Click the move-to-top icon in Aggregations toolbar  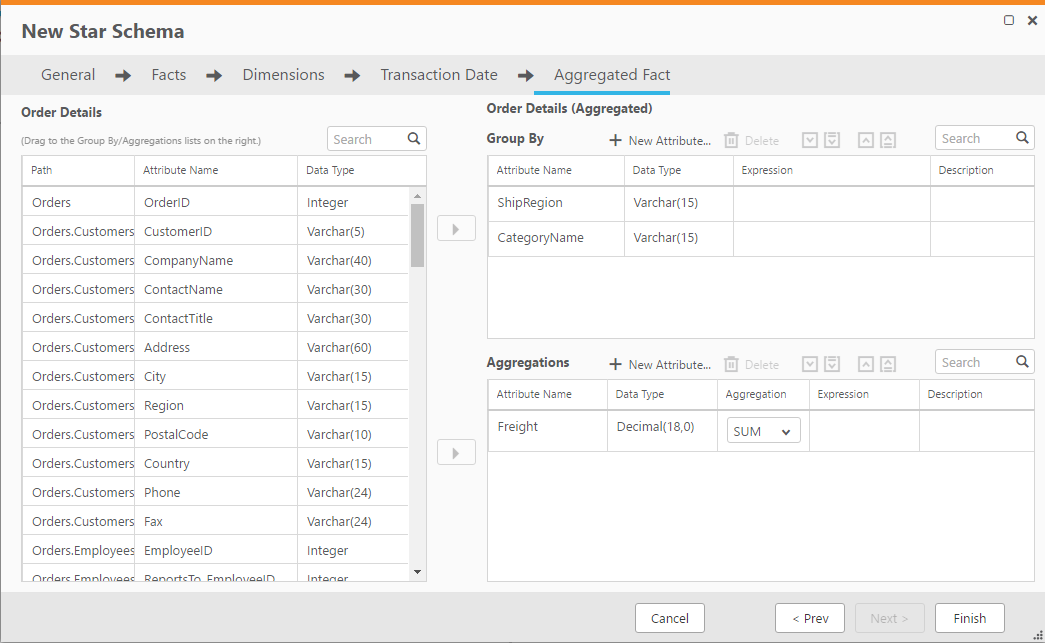pyautogui.click(x=888, y=364)
